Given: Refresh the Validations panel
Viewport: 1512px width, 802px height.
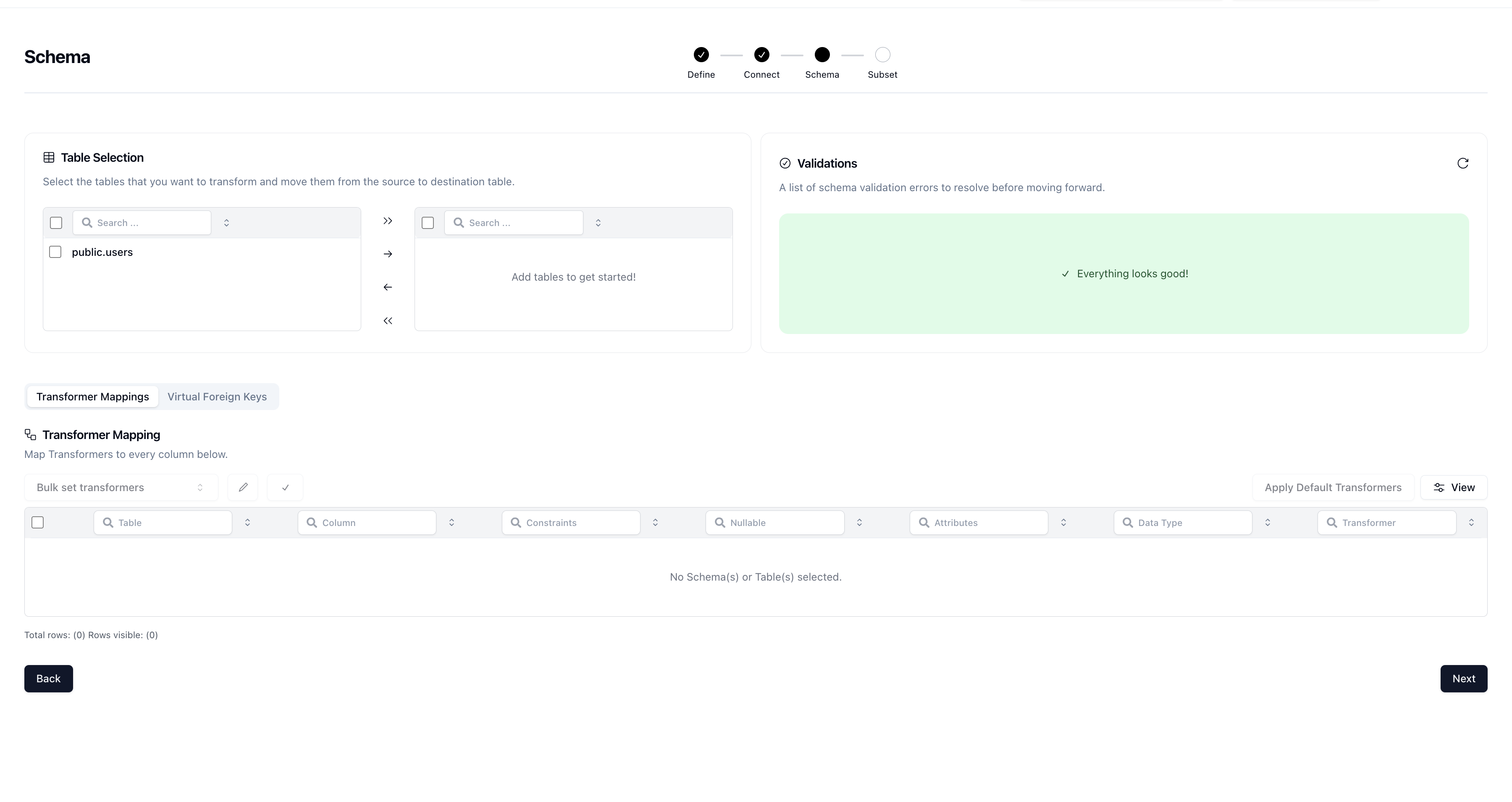Looking at the screenshot, I should coord(1463,163).
